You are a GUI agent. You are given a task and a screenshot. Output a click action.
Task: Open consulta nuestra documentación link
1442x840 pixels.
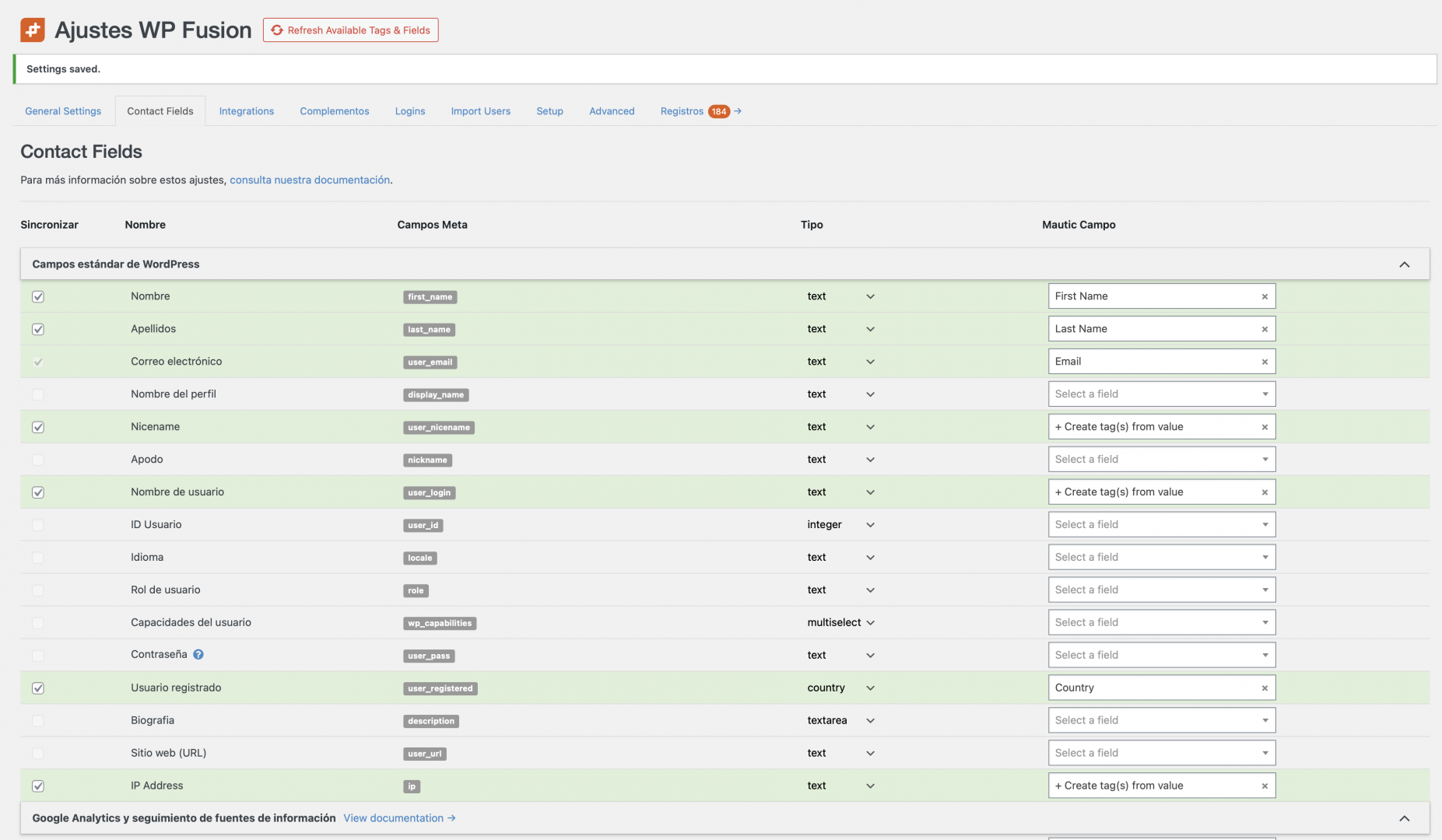click(x=310, y=180)
